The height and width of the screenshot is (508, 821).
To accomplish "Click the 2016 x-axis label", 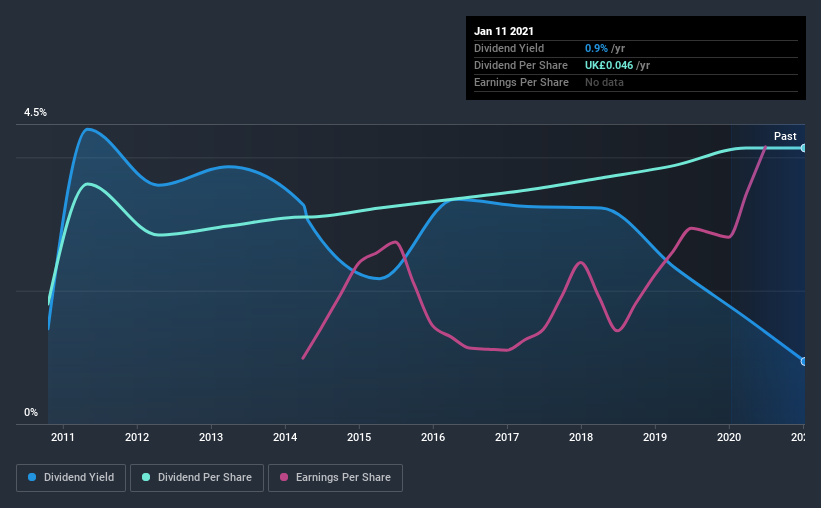I will [433, 437].
